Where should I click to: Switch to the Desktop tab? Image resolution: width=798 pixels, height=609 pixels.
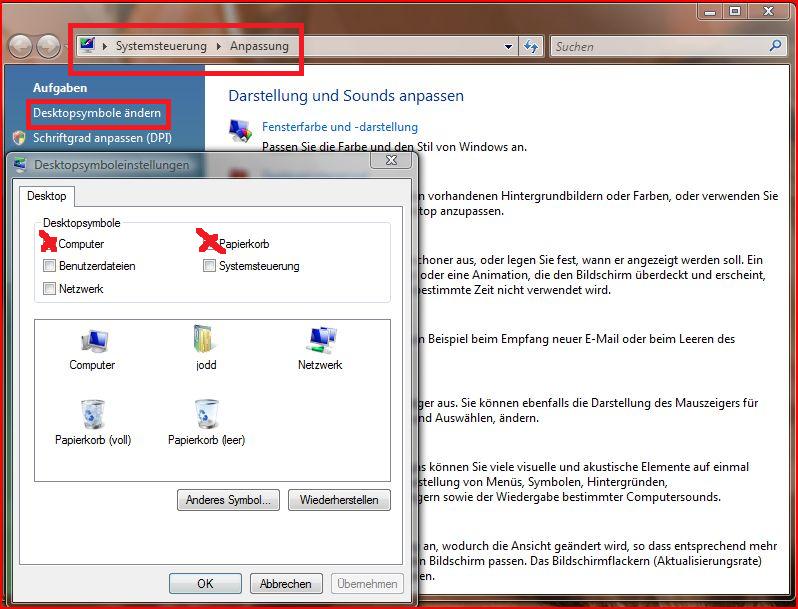[47, 196]
